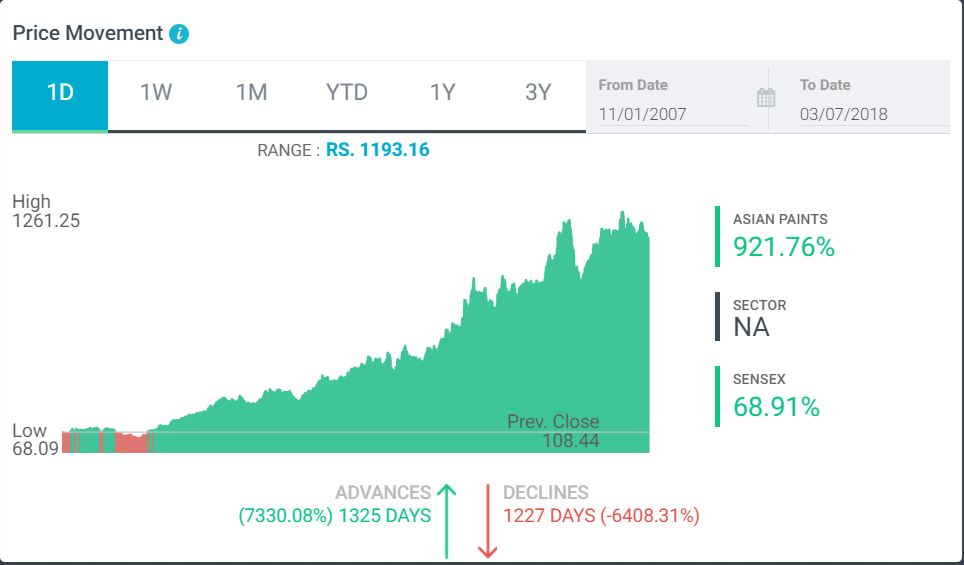964x565 pixels.
Task: Click the red declines down arrow
Action: [x=487, y=520]
